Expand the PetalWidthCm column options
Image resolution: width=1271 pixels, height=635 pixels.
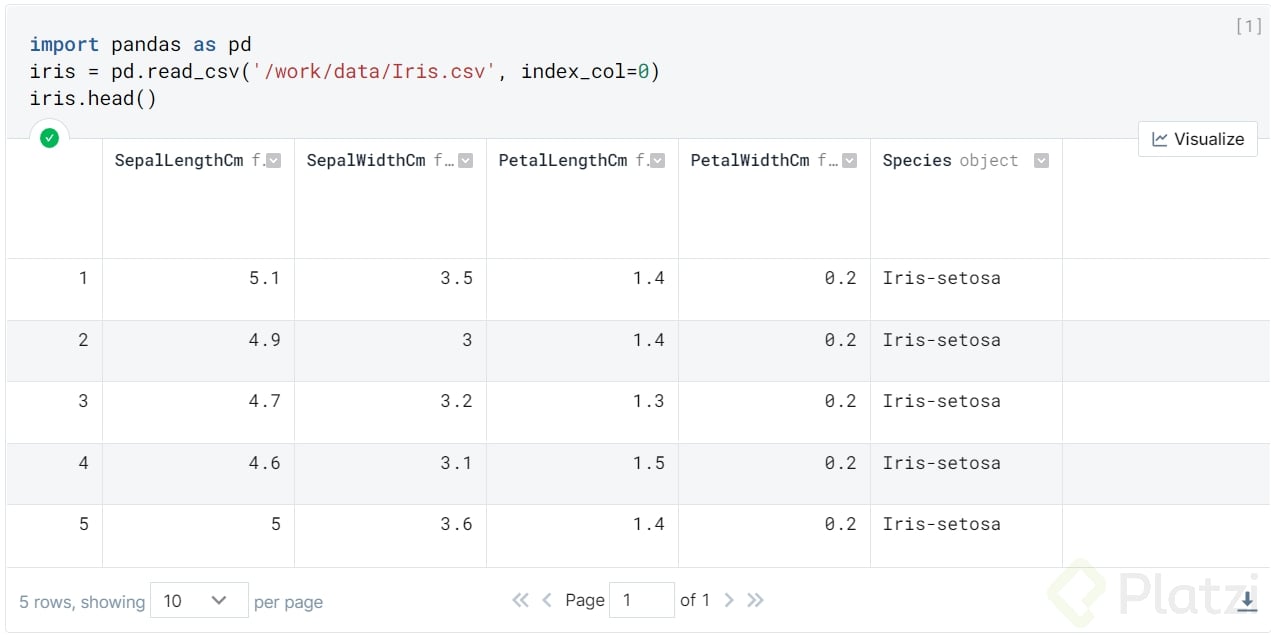(x=849, y=161)
